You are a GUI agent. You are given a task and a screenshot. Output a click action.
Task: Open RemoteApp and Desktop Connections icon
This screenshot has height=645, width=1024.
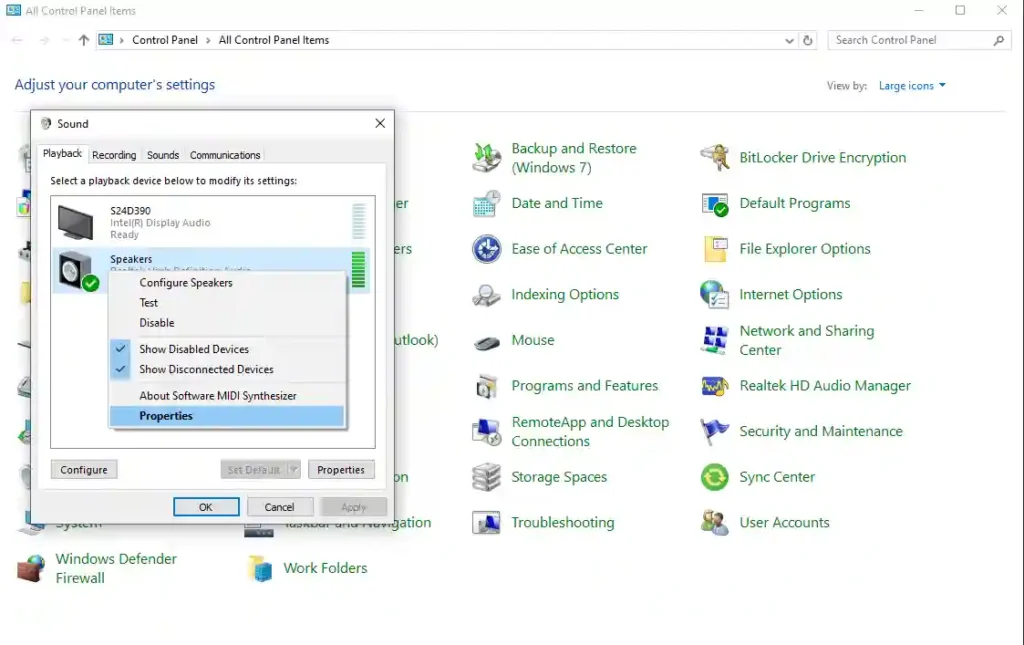[x=487, y=432]
